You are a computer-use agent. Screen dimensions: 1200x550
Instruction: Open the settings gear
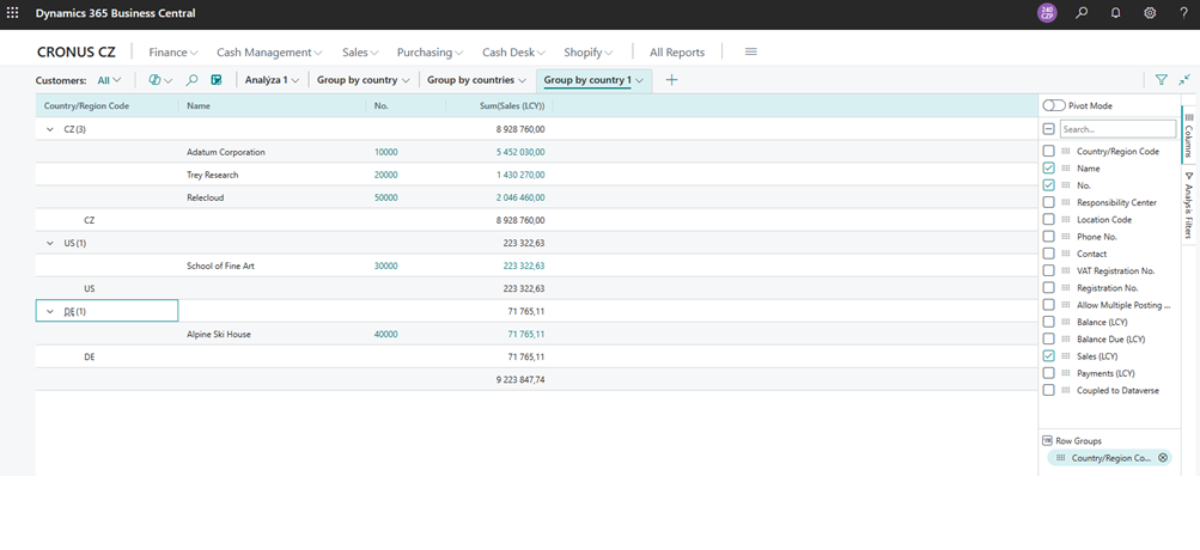pos(1150,13)
